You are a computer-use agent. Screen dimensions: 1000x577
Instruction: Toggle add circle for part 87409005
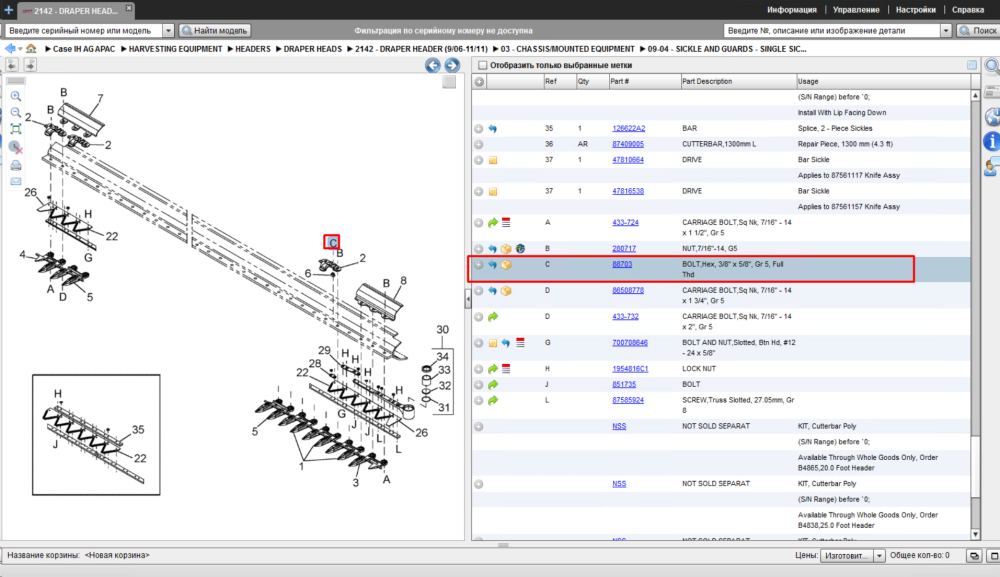coord(479,145)
